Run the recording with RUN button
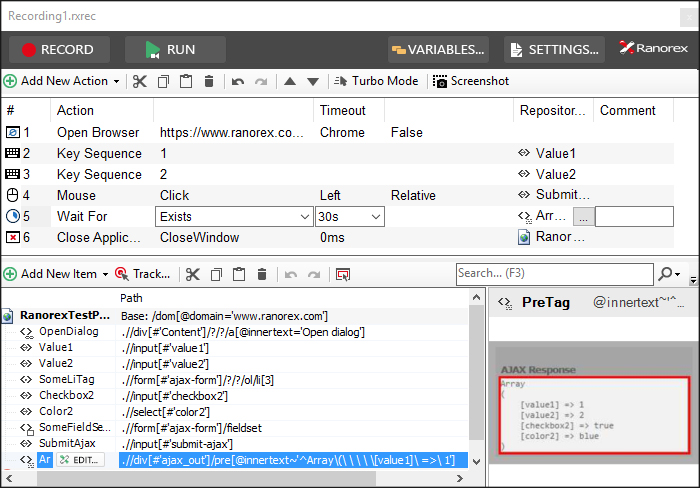The height and width of the screenshot is (488, 700). (x=175, y=50)
